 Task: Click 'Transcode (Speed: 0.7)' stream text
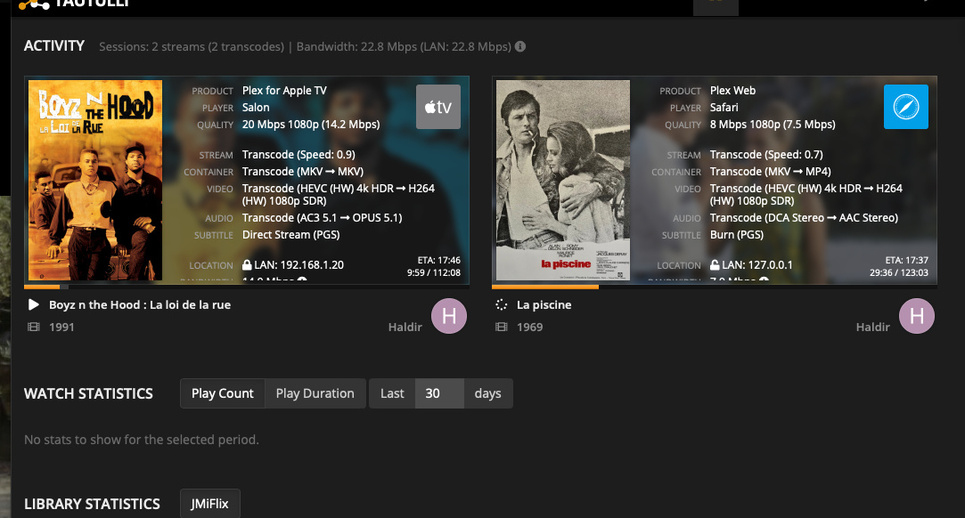point(766,154)
